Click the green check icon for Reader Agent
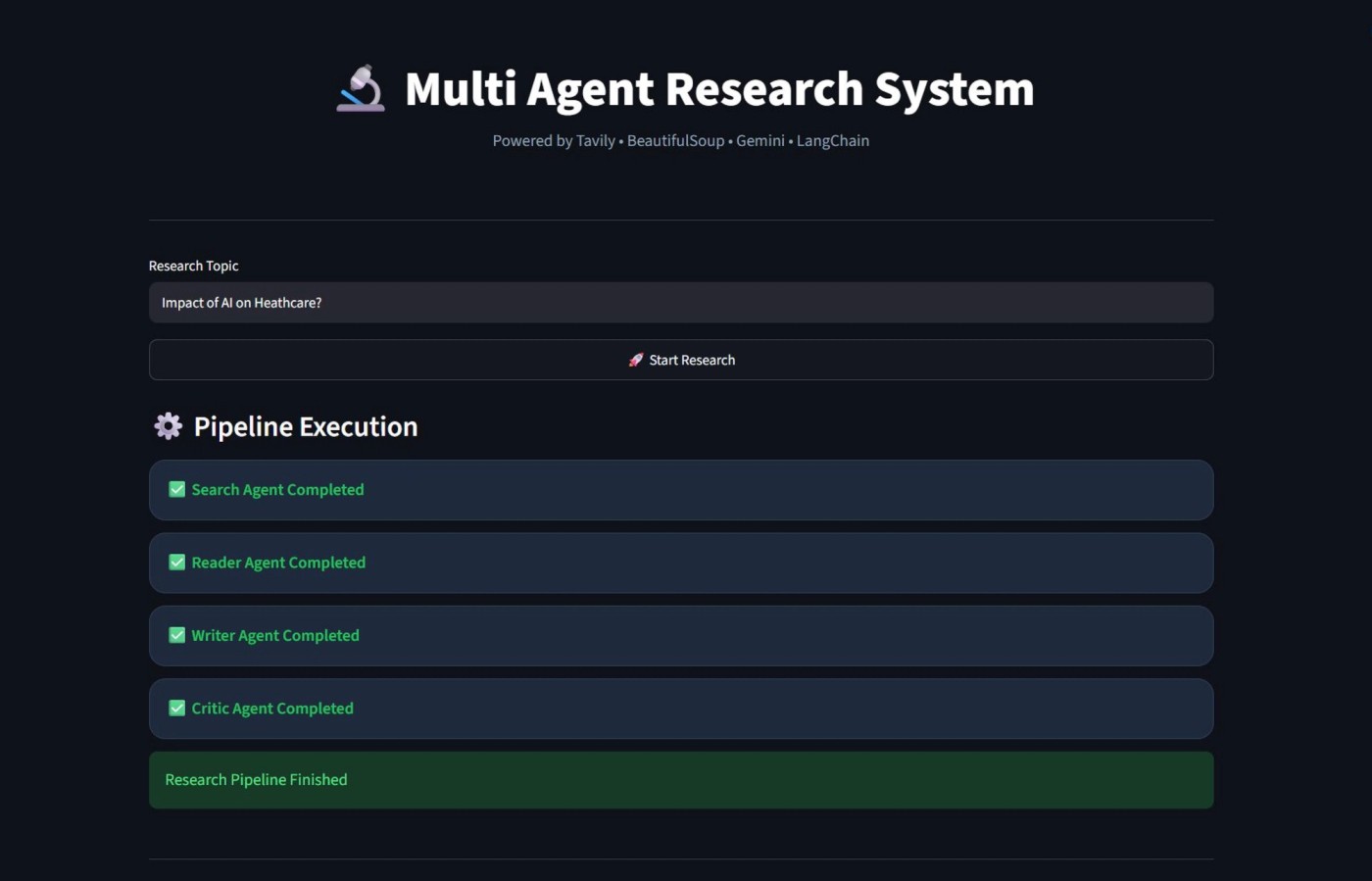This screenshot has width=1372, height=881. click(177, 563)
